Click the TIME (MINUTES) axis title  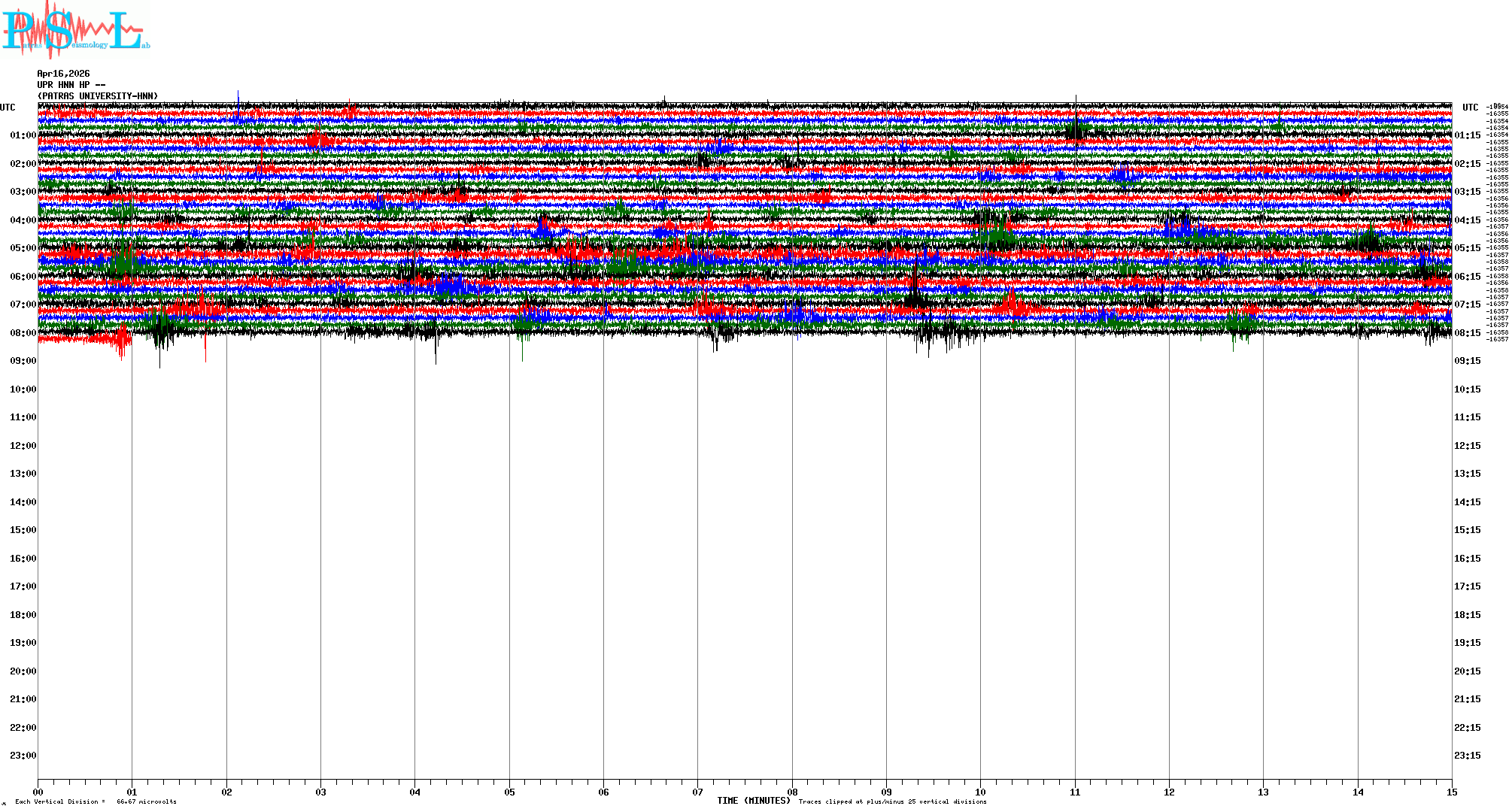coord(754,801)
